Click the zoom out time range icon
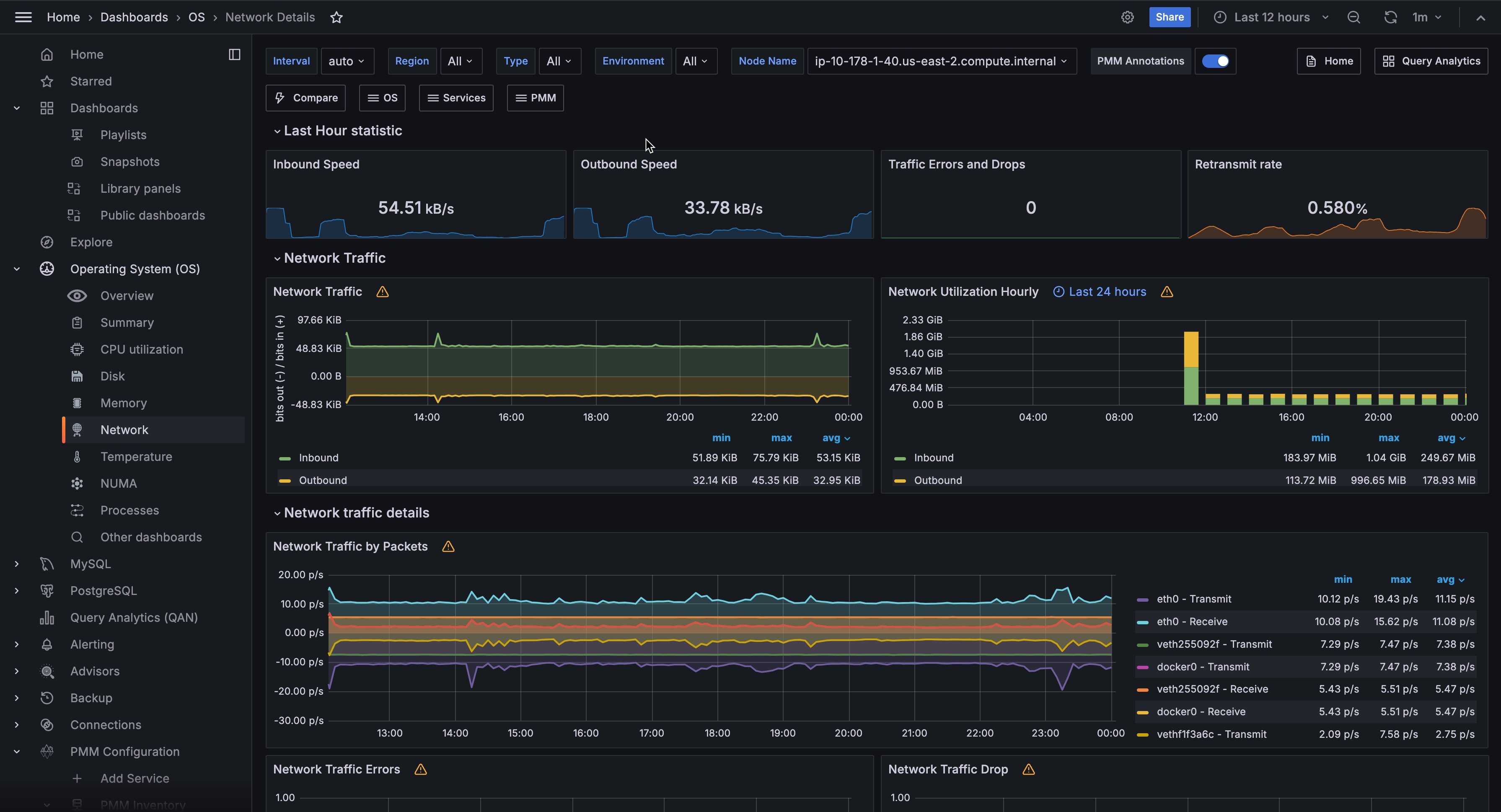Screen dimensions: 1501x812 click(x=1353, y=18)
